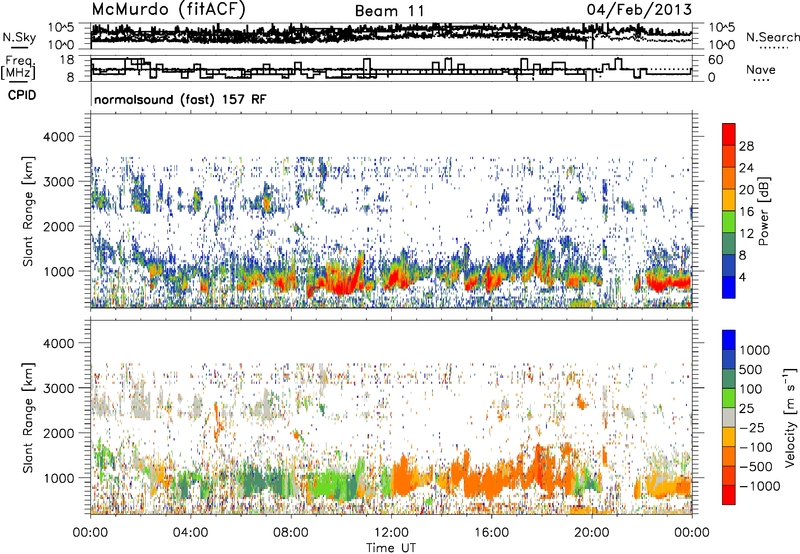Click Slant Range label of velocity panel

point(28,418)
